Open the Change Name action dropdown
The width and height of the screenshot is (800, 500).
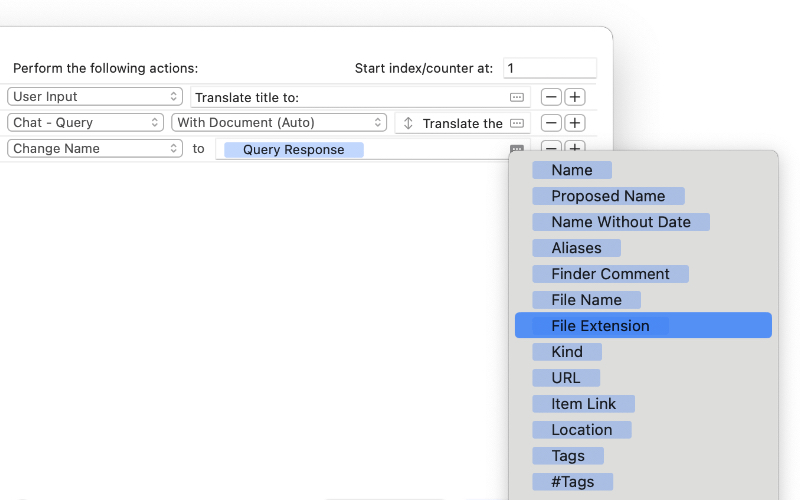(94, 148)
